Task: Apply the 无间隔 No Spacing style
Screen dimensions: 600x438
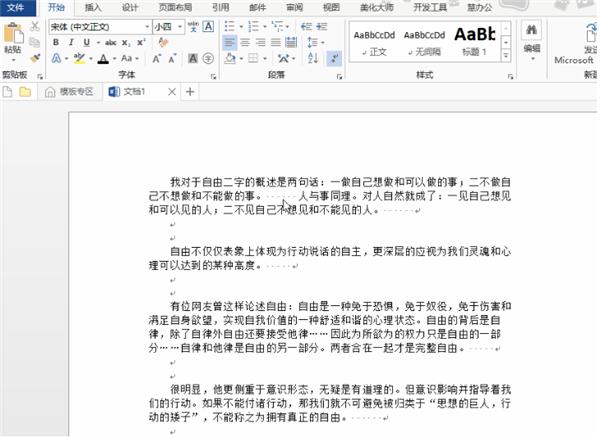Action: pos(424,42)
